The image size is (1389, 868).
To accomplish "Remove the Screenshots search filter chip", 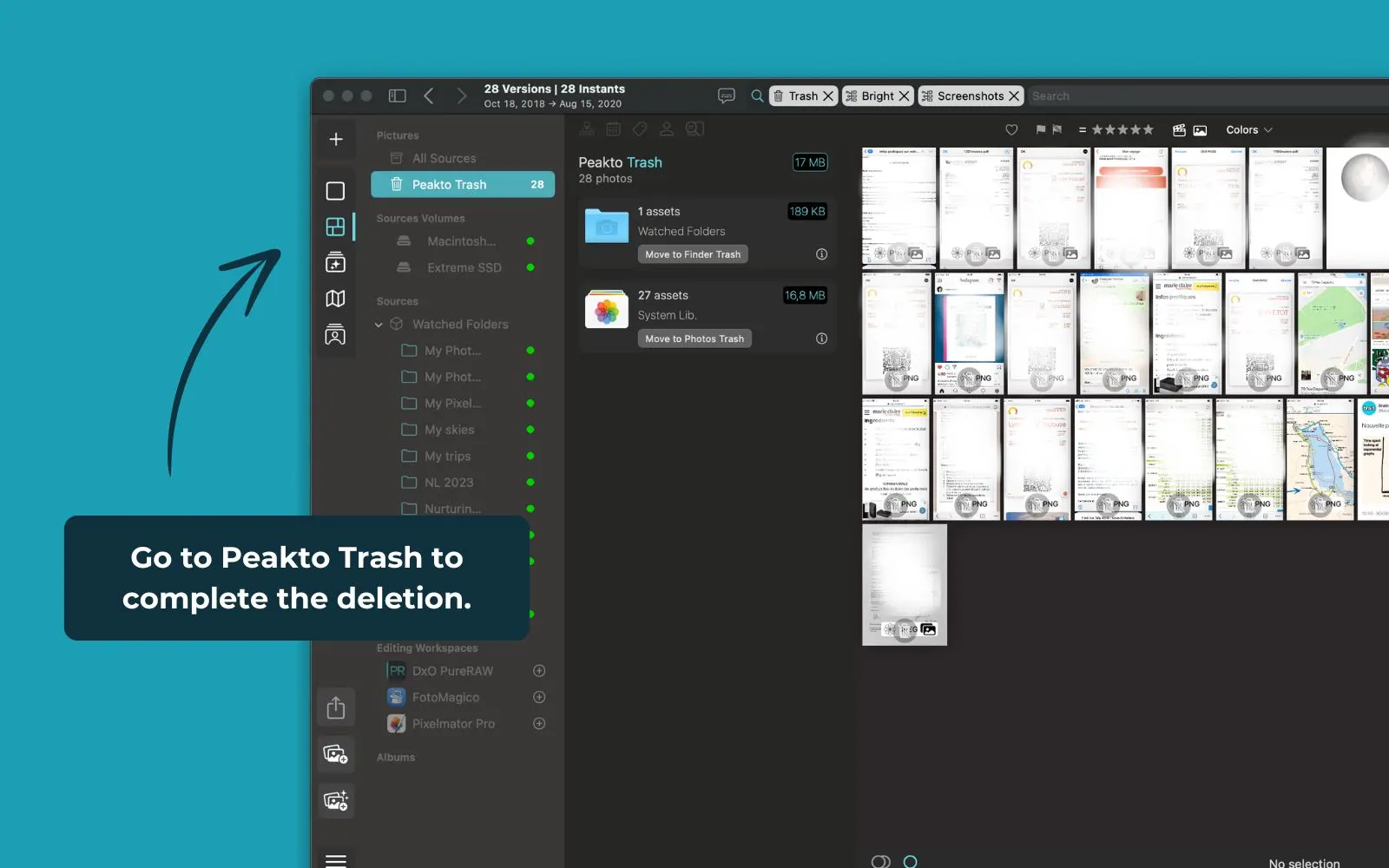I will (x=1014, y=96).
